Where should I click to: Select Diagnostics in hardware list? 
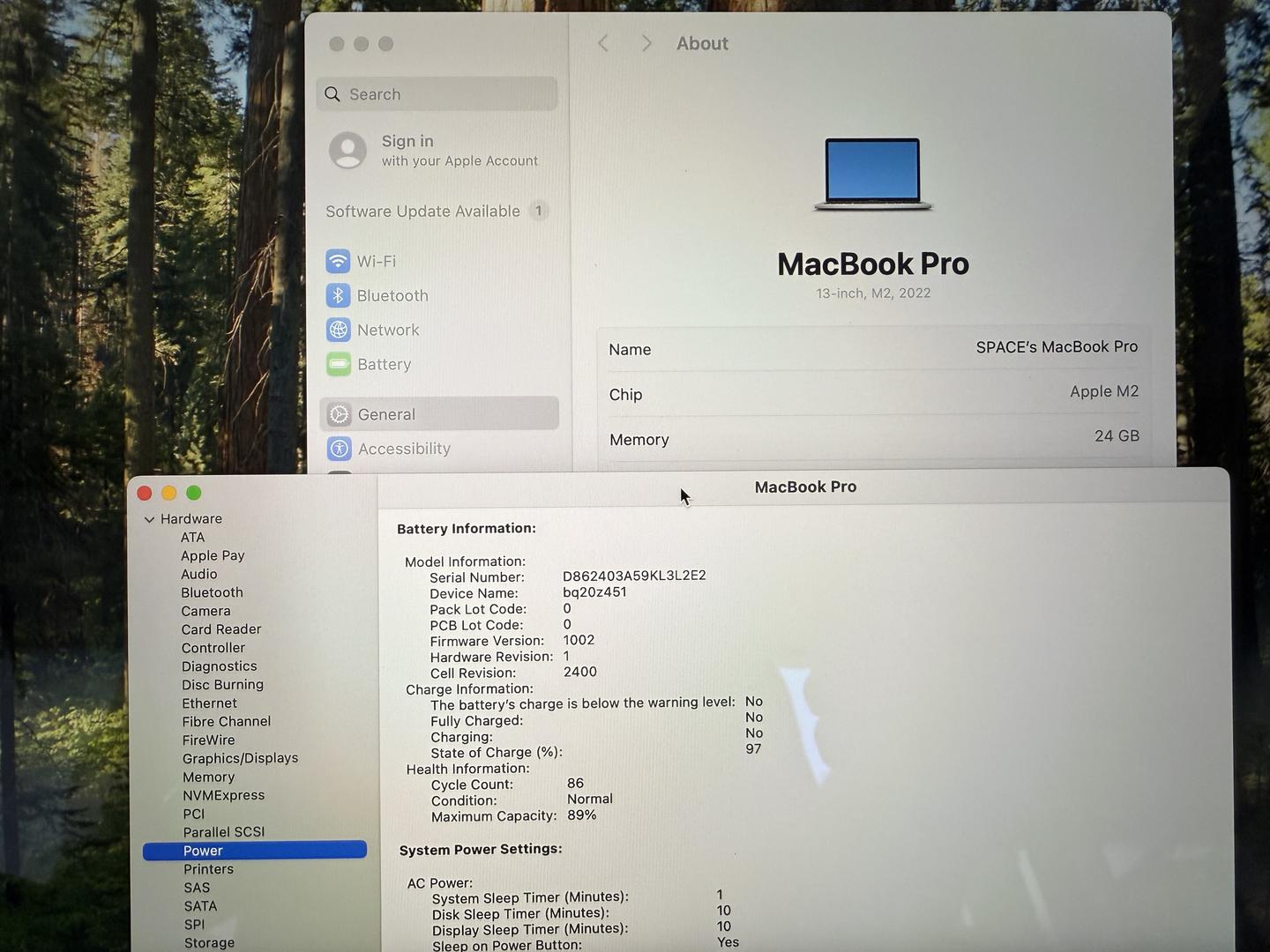pos(220,667)
